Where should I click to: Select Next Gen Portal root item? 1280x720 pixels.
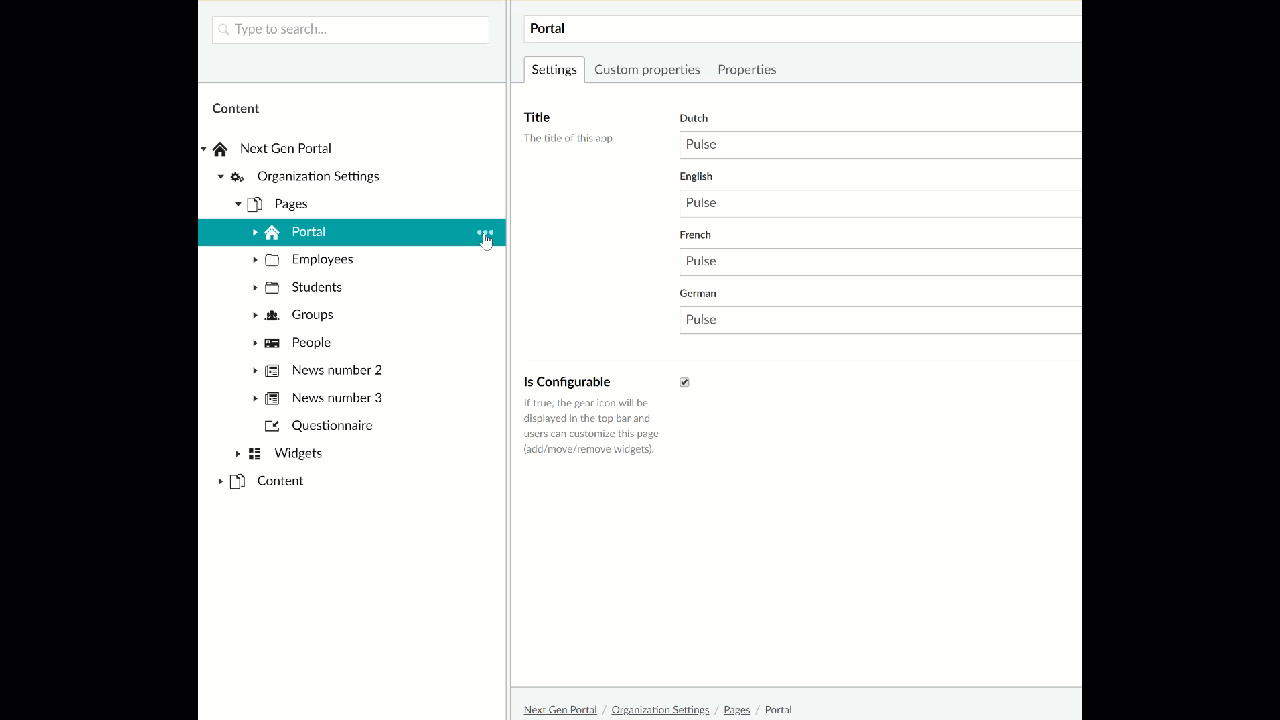[286, 149]
